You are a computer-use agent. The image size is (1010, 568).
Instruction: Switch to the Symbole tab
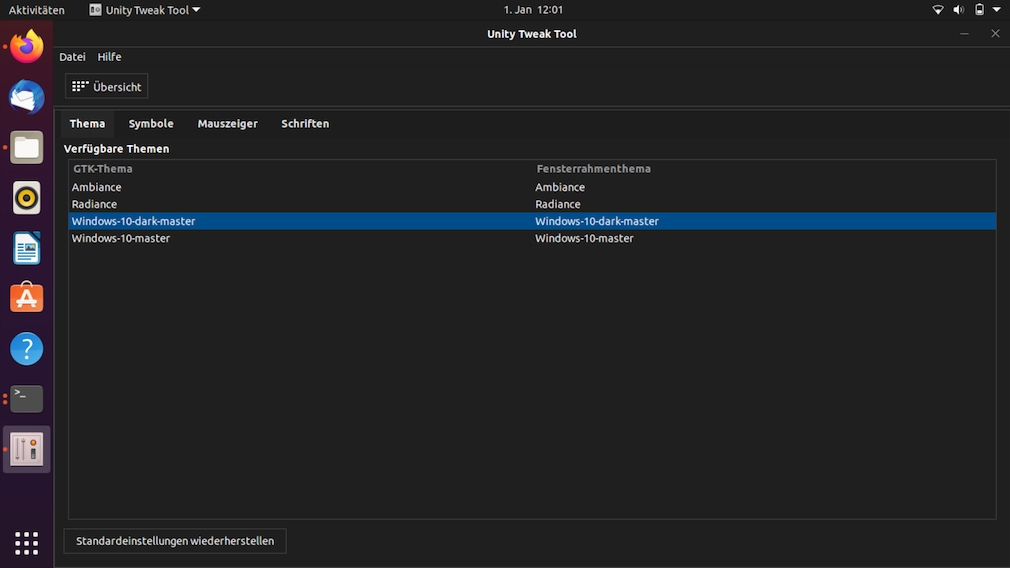click(x=151, y=124)
